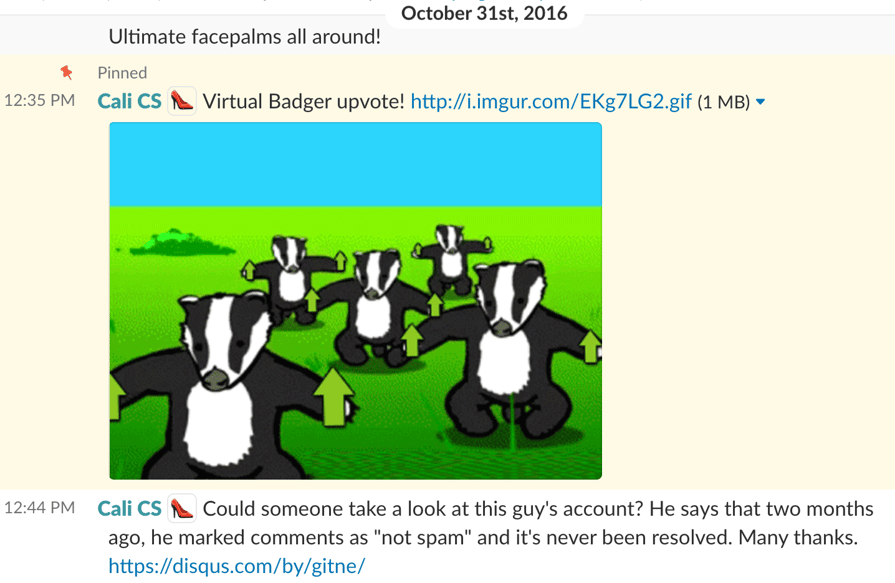The image size is (895, 583).
Task: Click the "Virtual Badger upvote!" message text
Action: coord(304,102)
